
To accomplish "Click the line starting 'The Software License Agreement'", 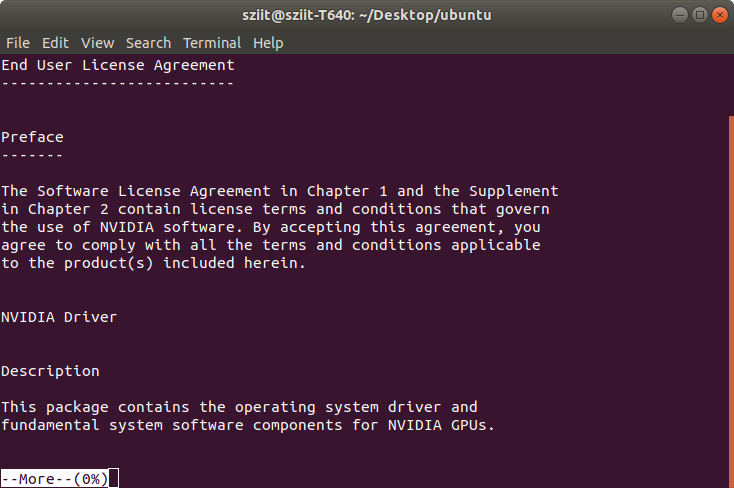I will pos(280,191).
